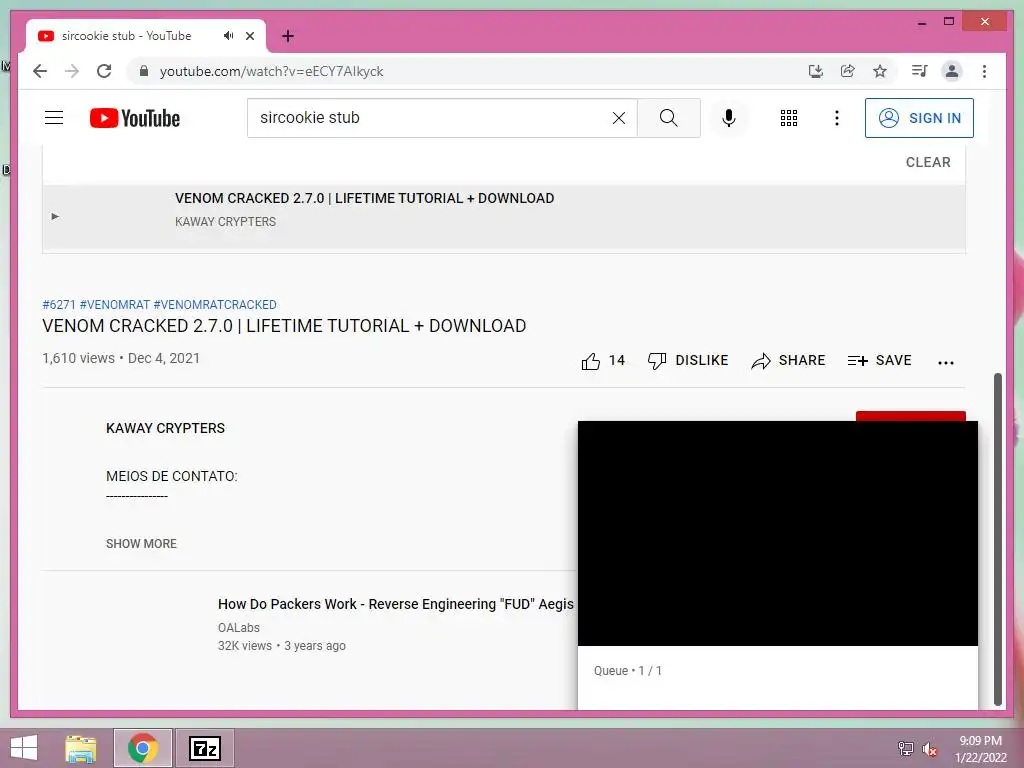
Task: Reload the page with refresh icon
Action: point(104,71)
